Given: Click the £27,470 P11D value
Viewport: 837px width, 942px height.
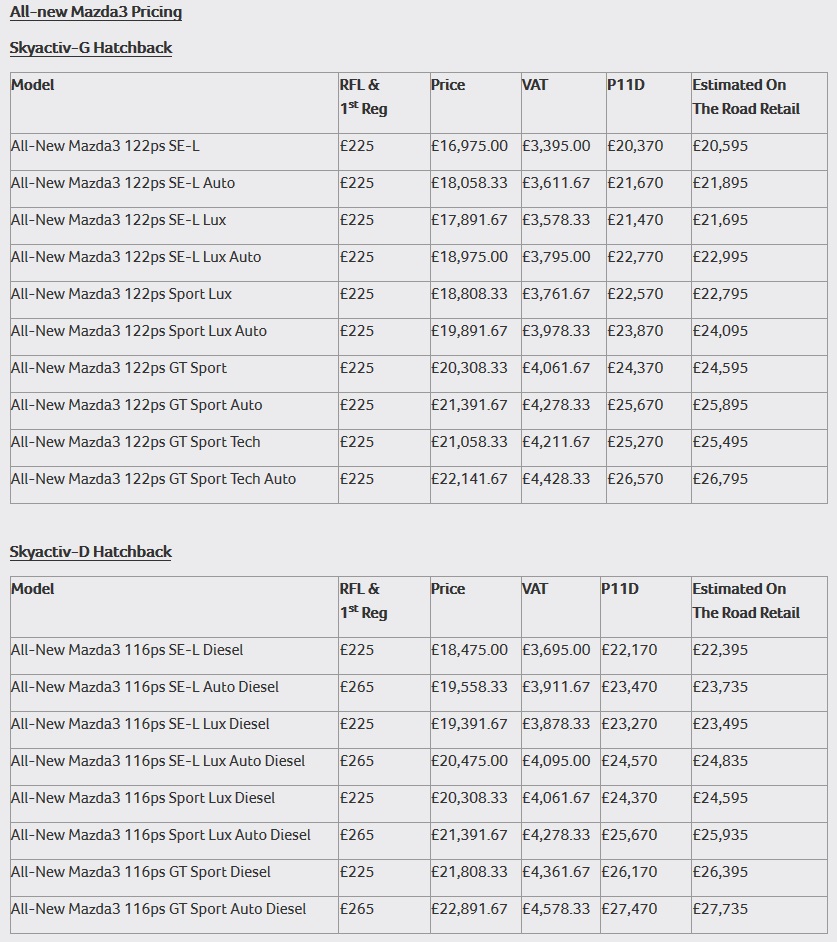Looking at the screenshot, I should tap(629, 909).
